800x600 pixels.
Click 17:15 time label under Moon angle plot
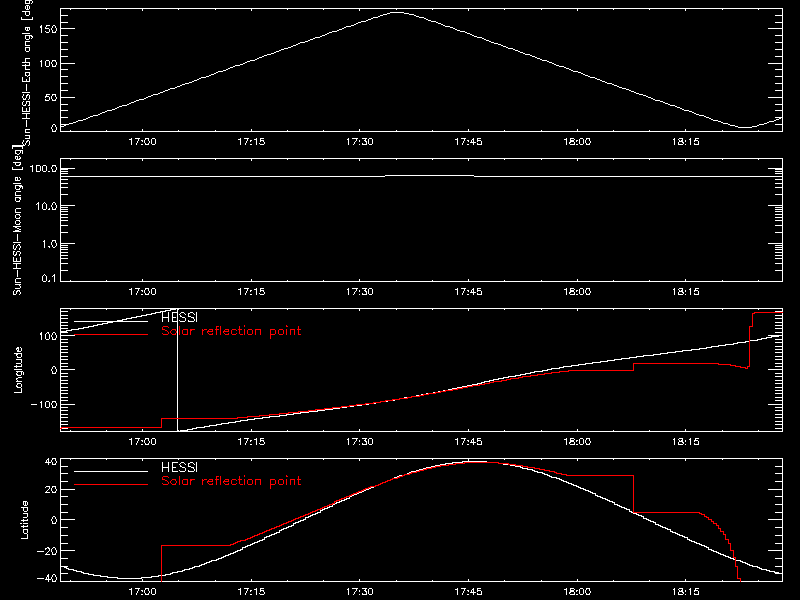[x=251, y=292]
